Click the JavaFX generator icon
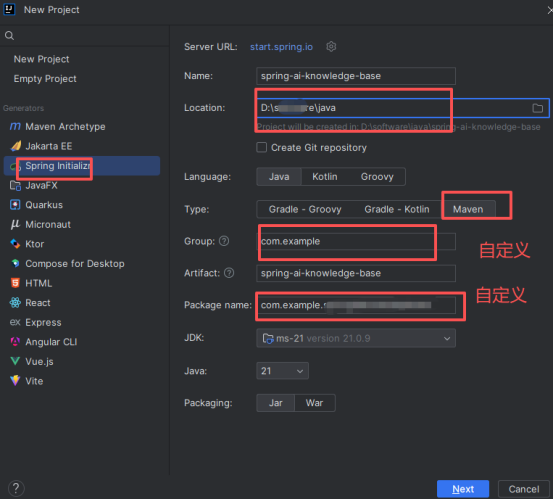 pos(15,185)
